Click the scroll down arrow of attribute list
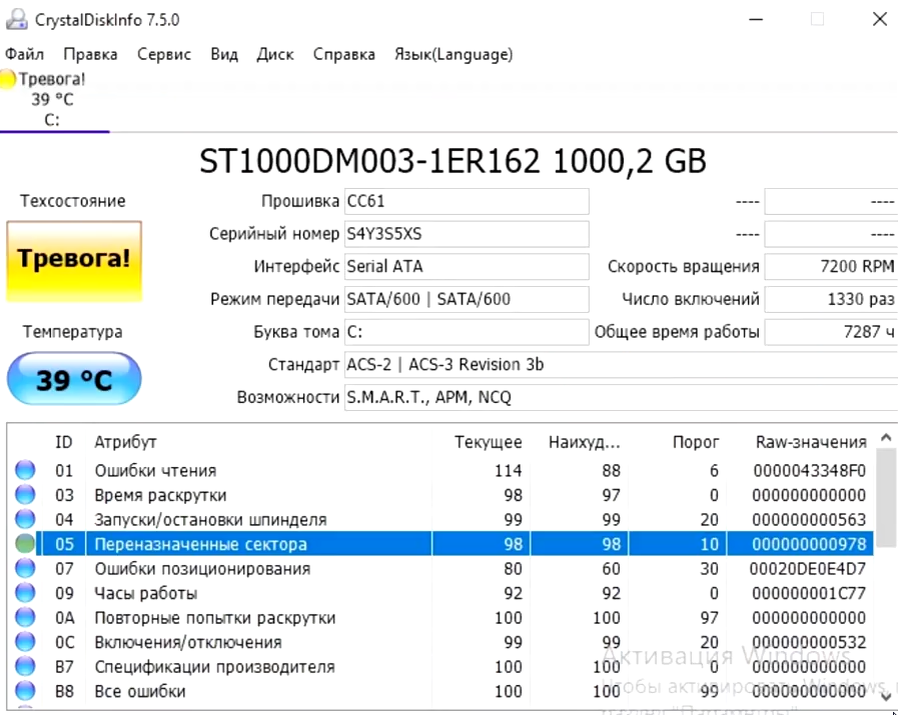This screenshot has width=898, height=715. (886, 697)
